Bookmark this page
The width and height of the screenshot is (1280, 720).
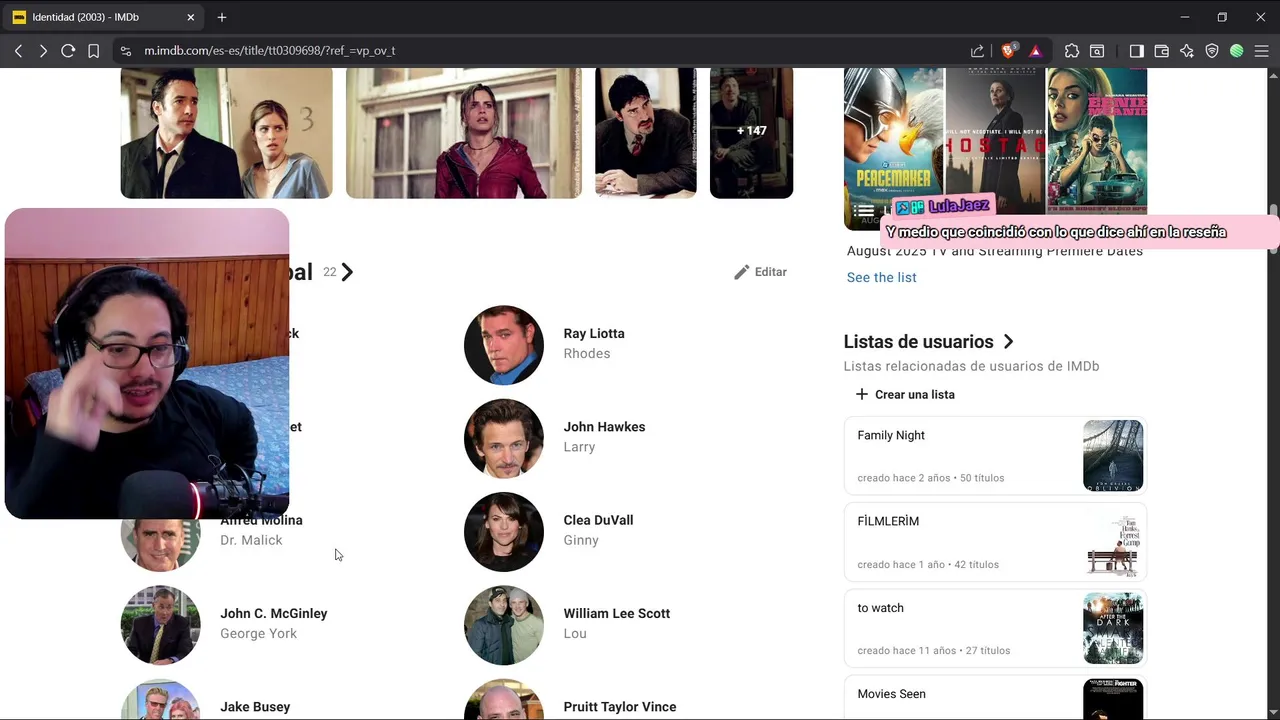coord(93,51)
